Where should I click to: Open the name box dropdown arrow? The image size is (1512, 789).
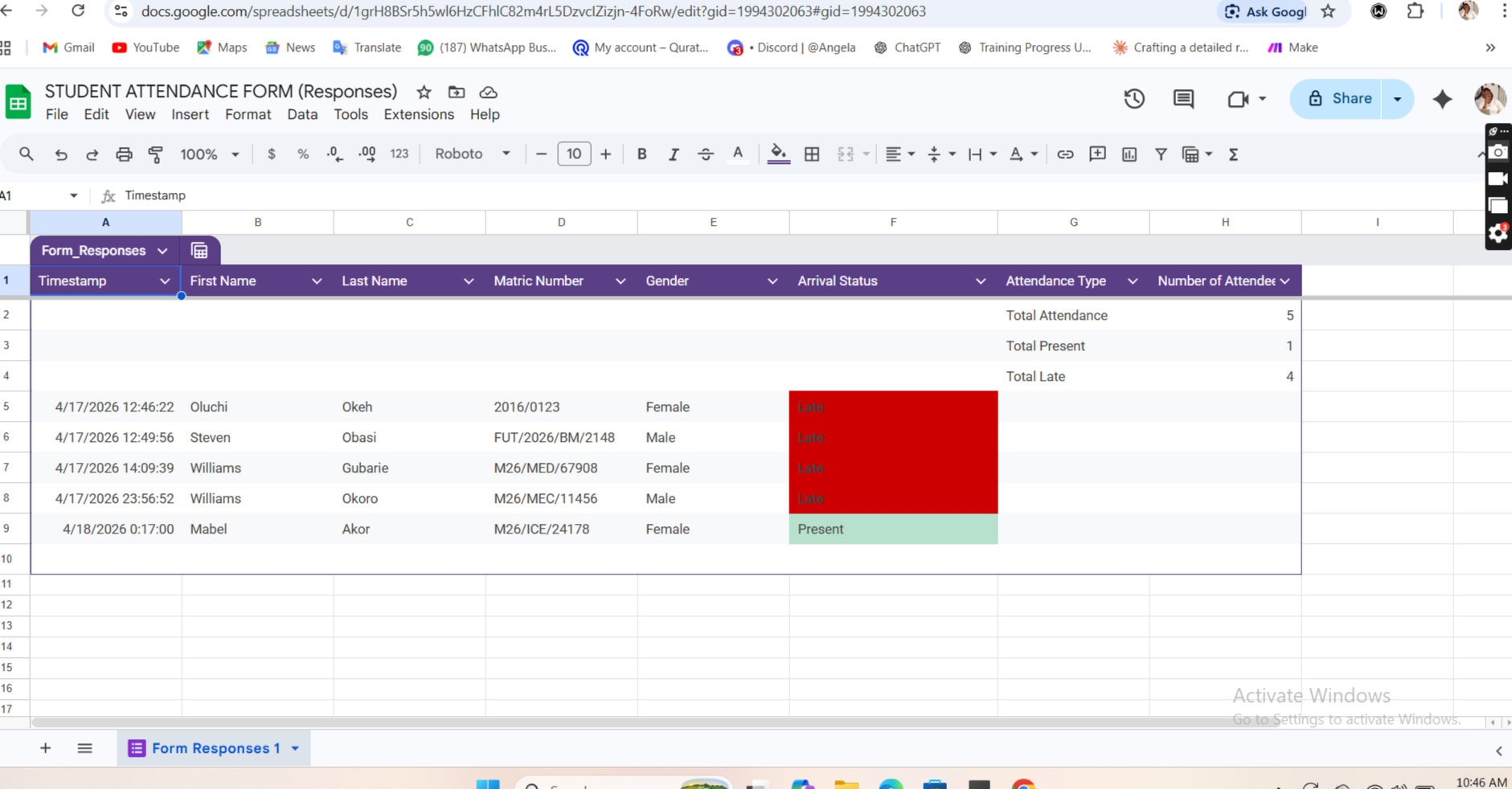click(x=74, y=195)
